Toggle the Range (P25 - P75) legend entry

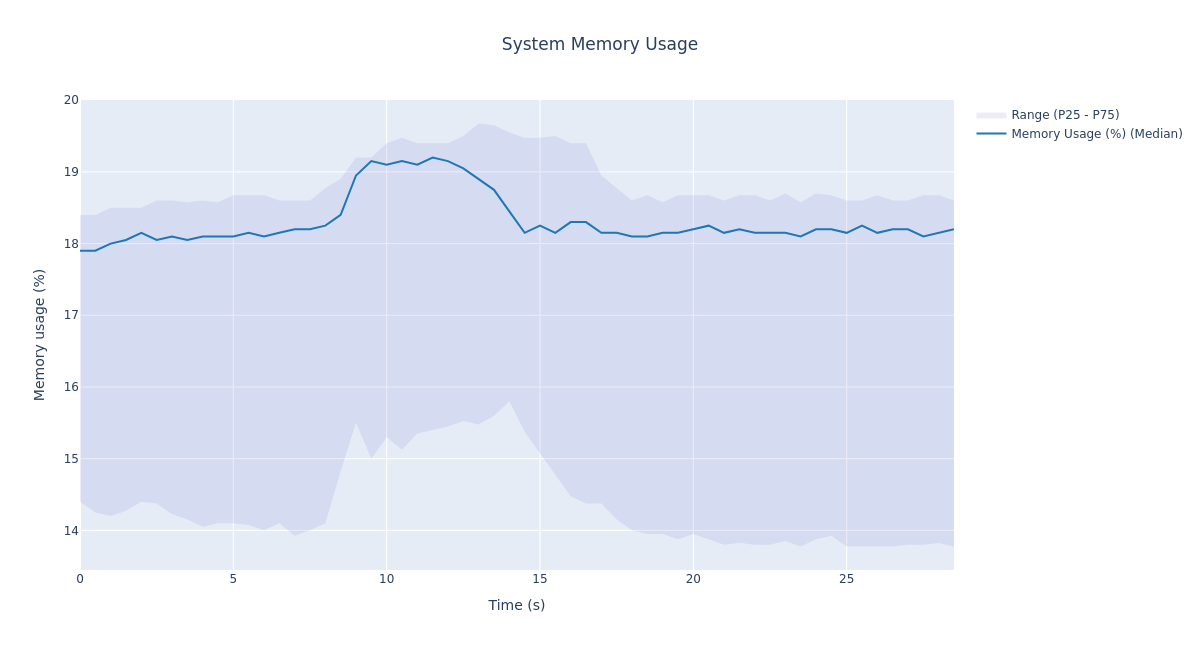1064,115
